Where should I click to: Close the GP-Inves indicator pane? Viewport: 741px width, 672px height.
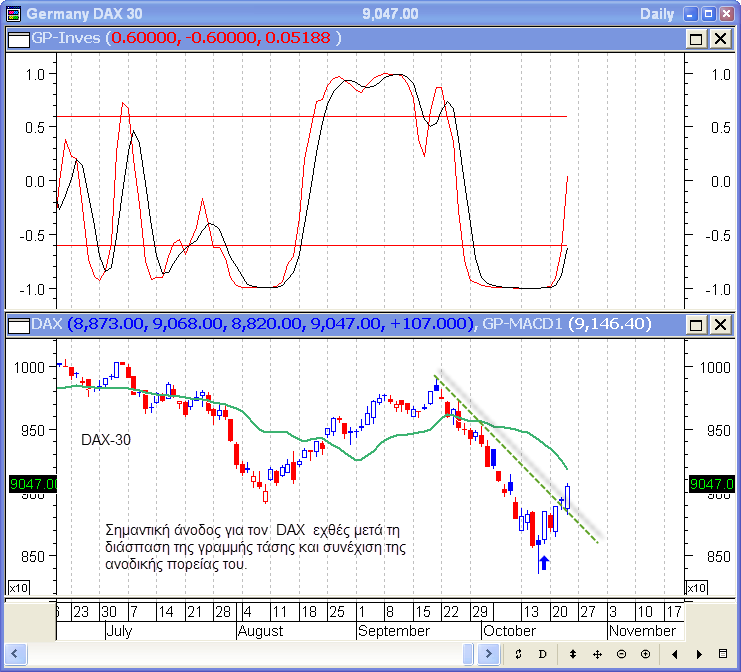719,38
